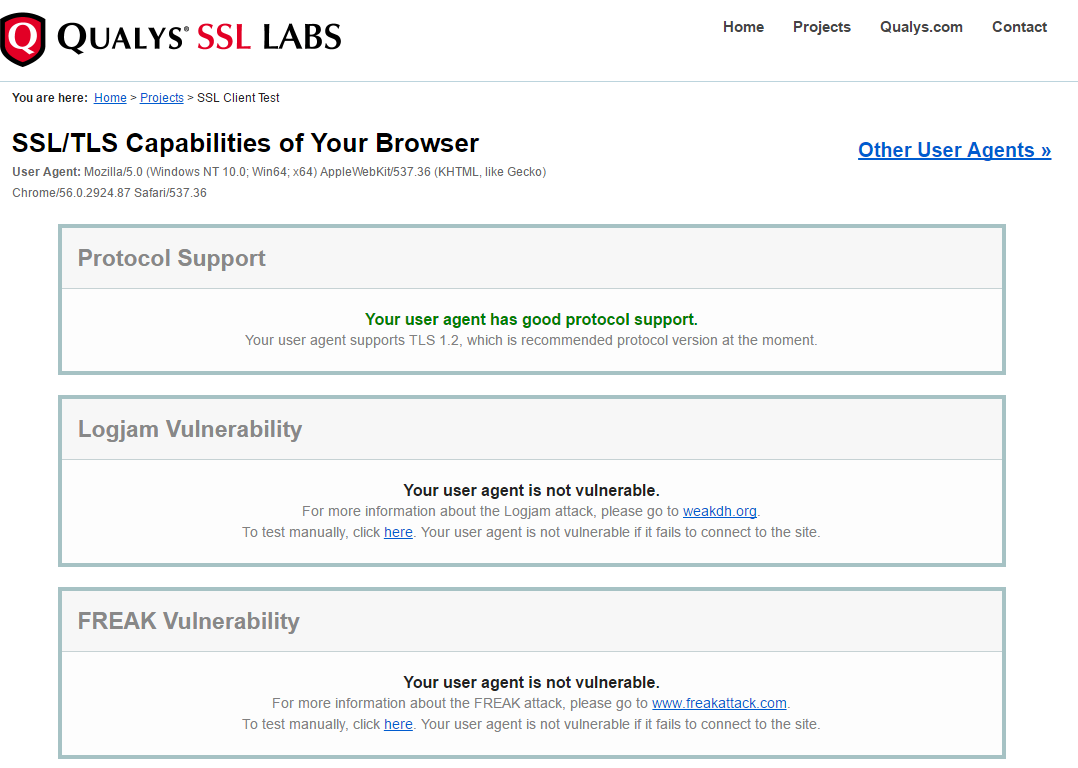Image resolution: width=1078 pixels, height=768 pixels.
Task: Click the TLS 1.2 recommendation sentence
Action: coord(531,340)
